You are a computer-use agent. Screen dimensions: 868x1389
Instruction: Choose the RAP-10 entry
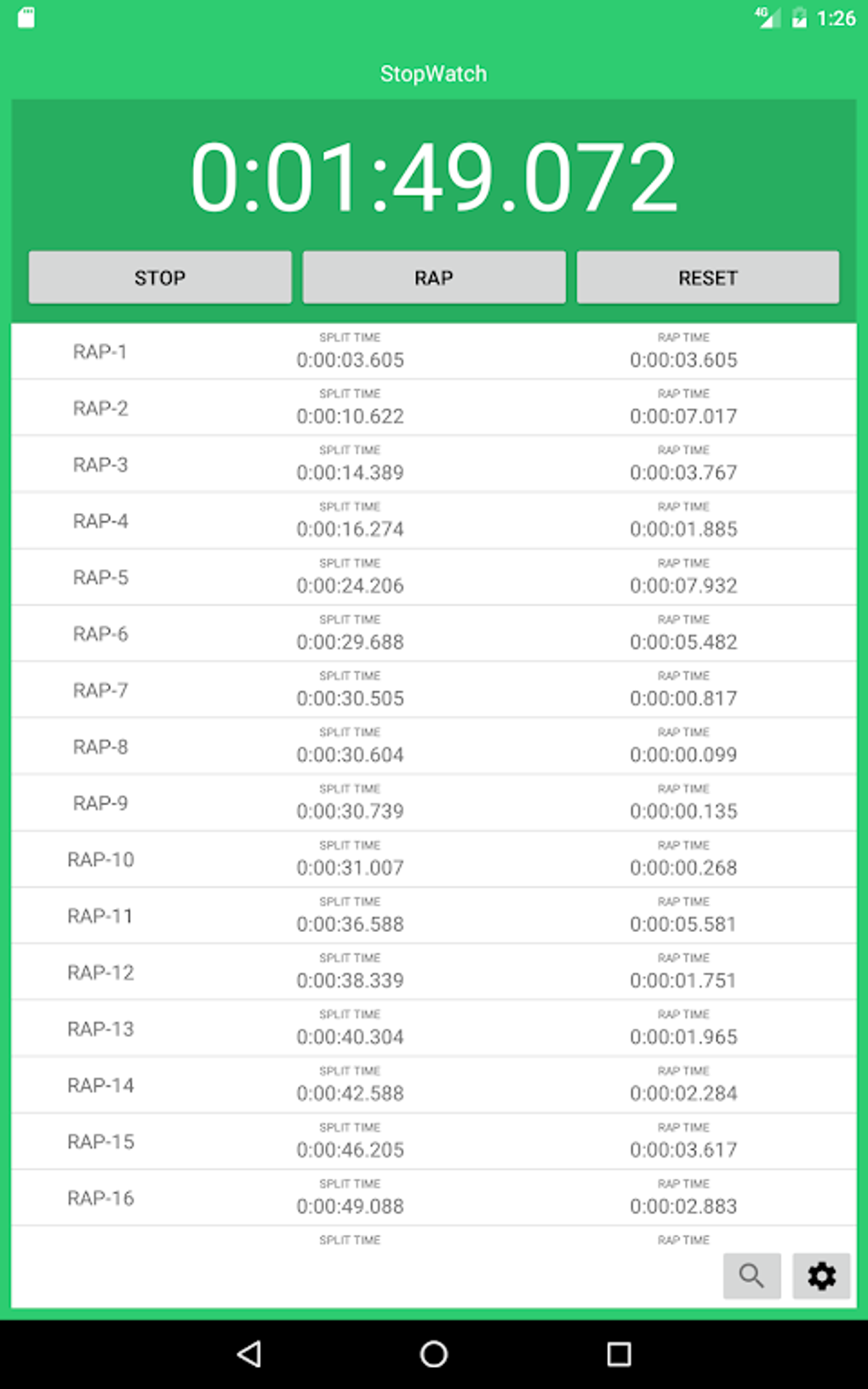434,860
